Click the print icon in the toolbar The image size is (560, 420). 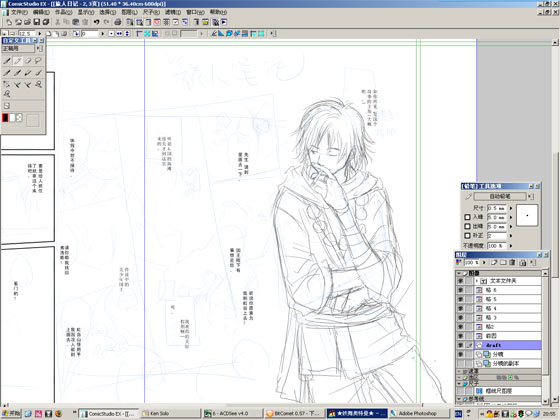[x=118, y=22]
